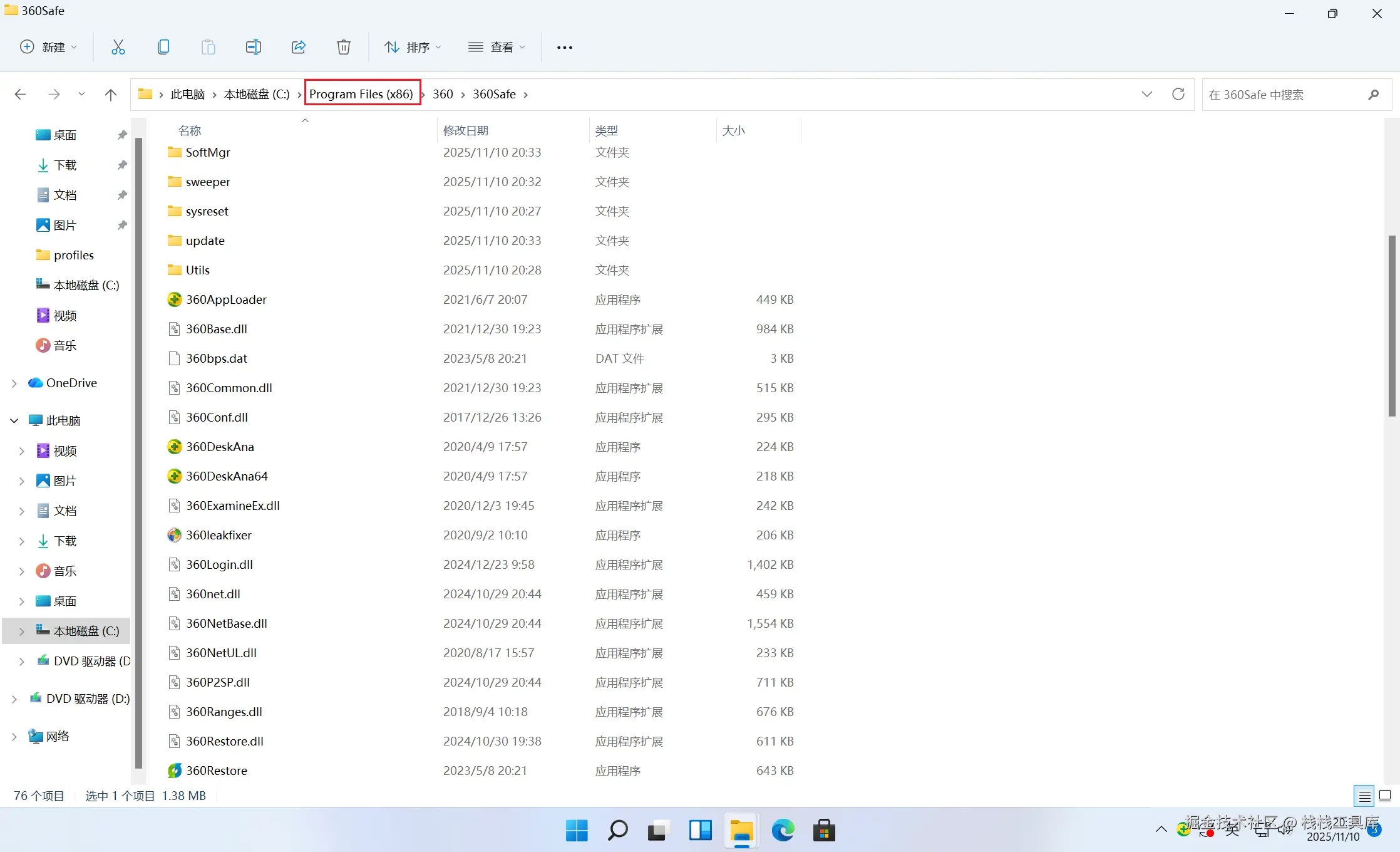Collapse the 此电脑 tree node
This screenshot has width=1400, height=852.
[x=14, y=420]
